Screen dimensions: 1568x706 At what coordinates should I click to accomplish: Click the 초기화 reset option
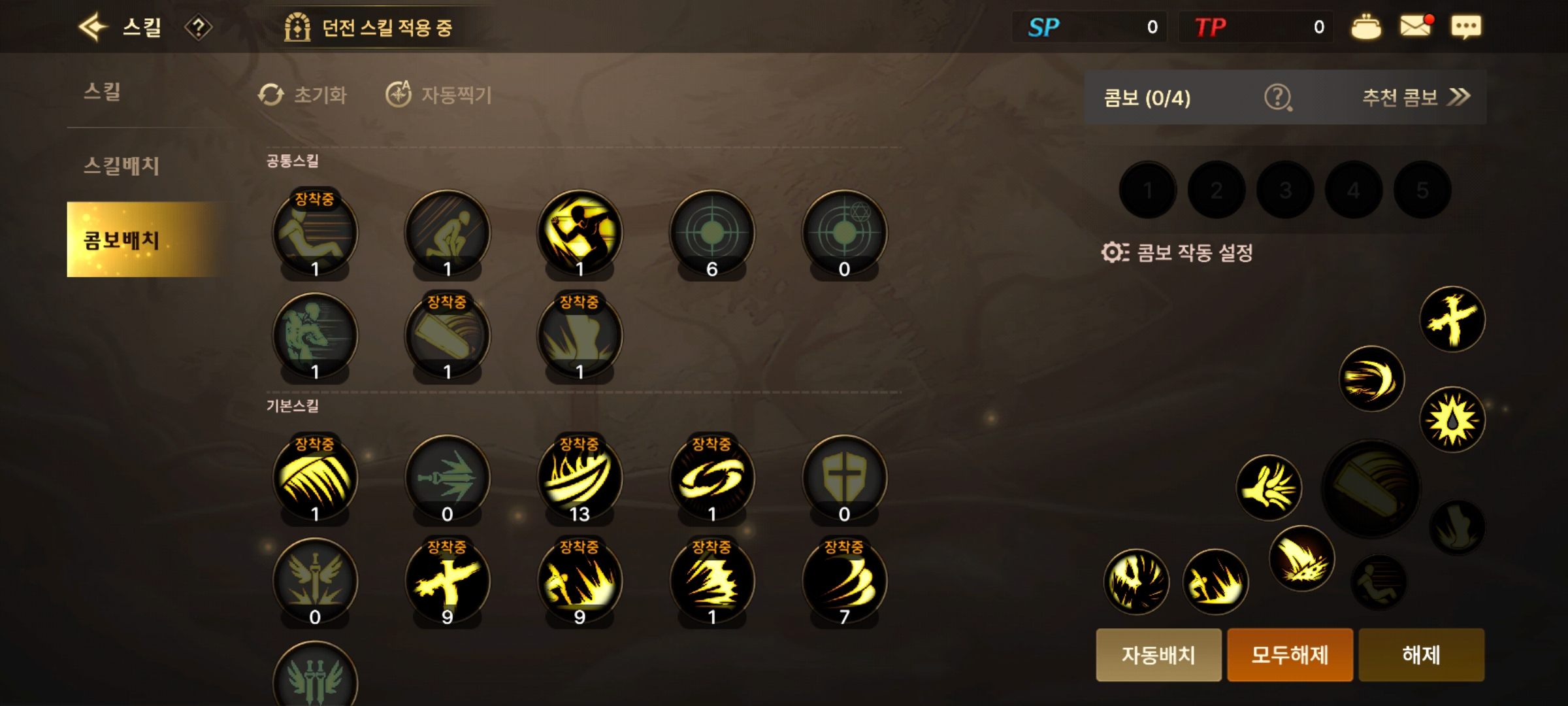tap(302, 95)
